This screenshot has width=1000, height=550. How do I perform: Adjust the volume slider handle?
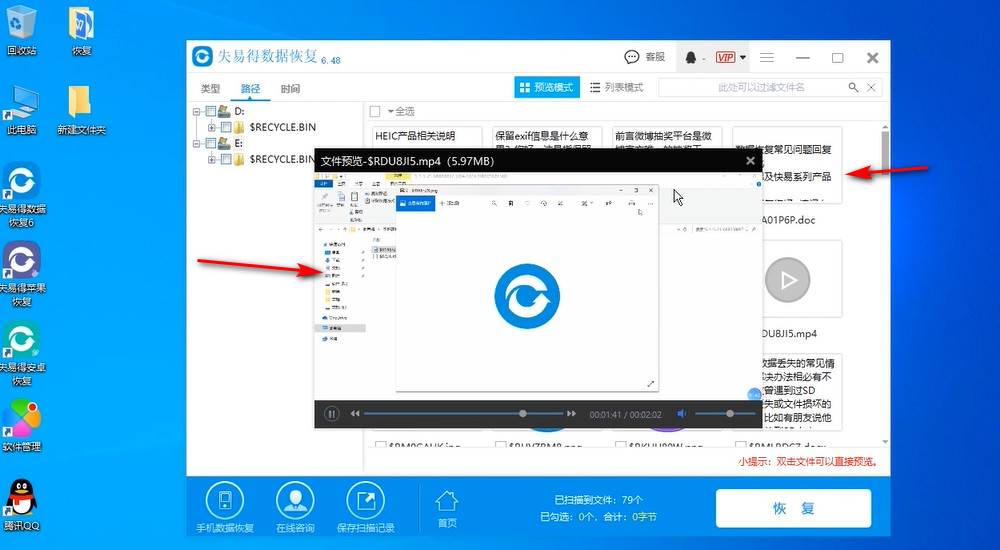click(730, 414)
